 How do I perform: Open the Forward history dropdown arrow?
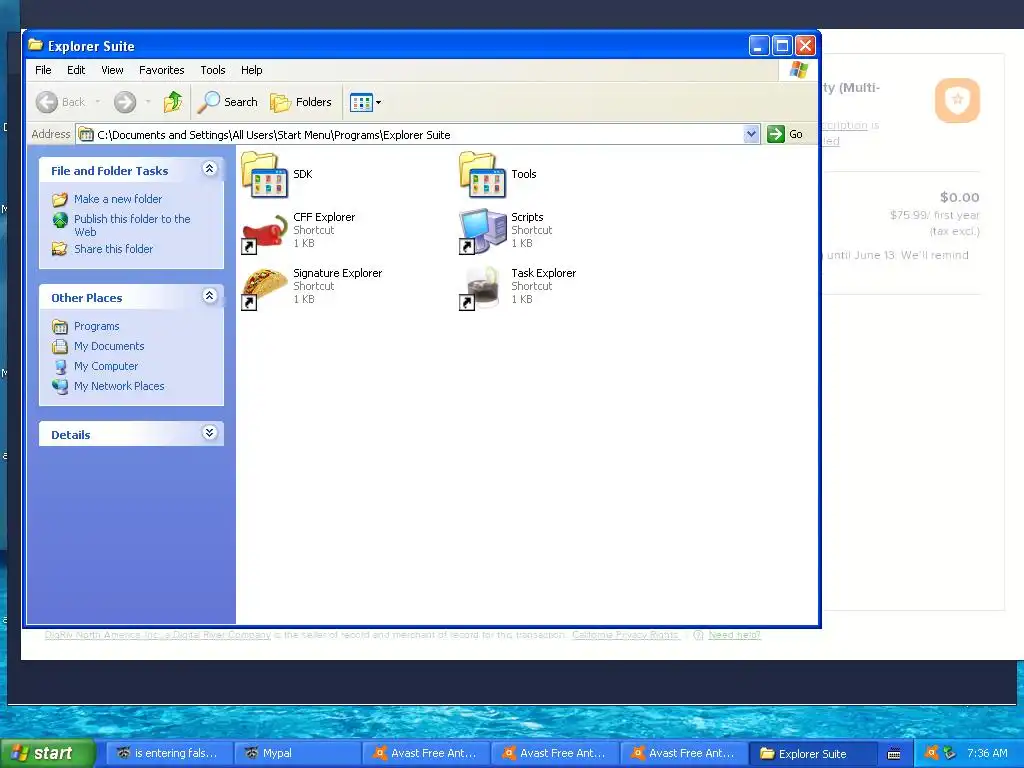pos(148,102)
